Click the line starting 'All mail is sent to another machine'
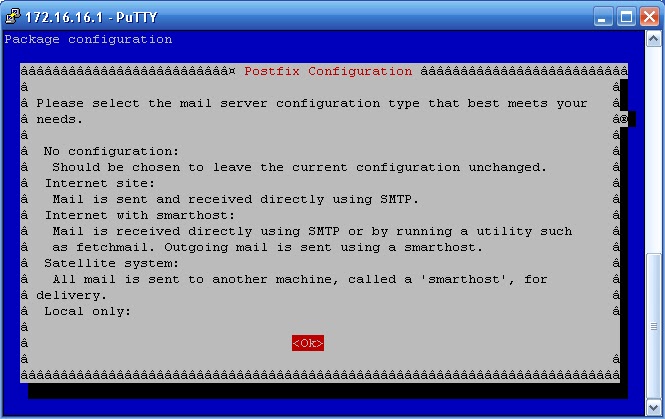This screenshot has height=419, width=665. 299,279
